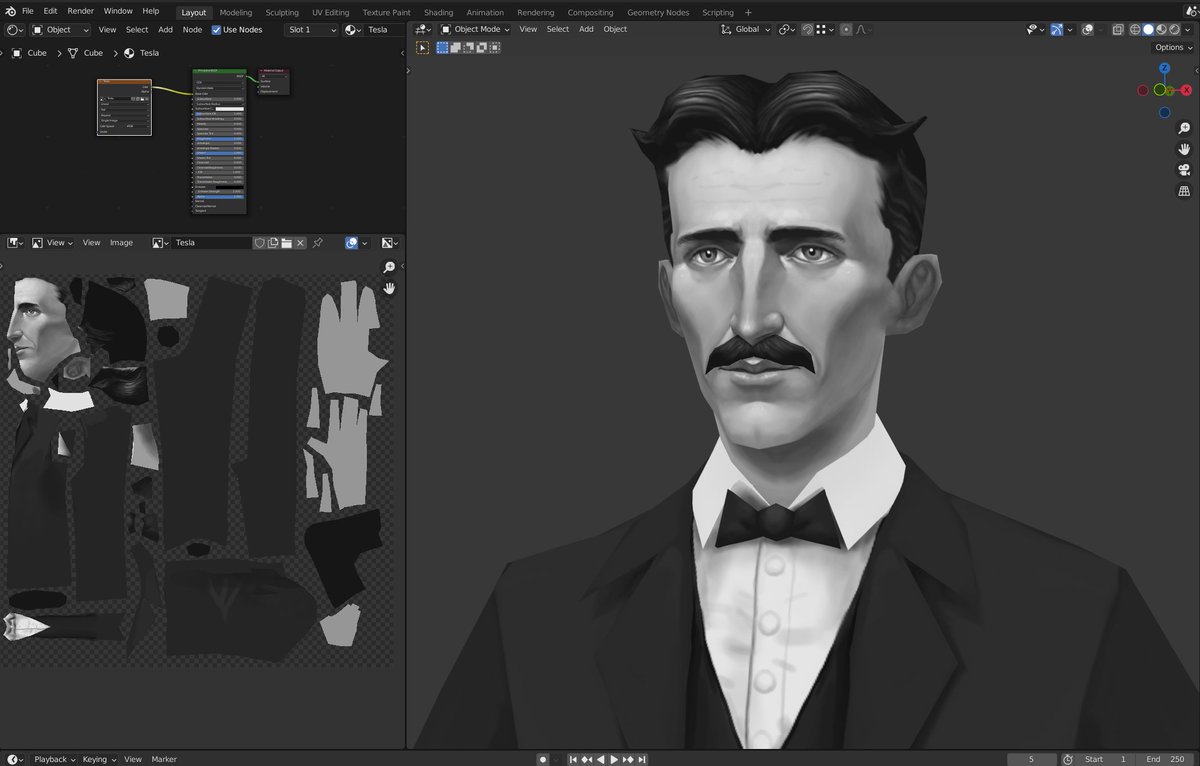The image size is (1200, 766).
Task: Open the image display channels dropdown
Action: (x=389, y=242)
